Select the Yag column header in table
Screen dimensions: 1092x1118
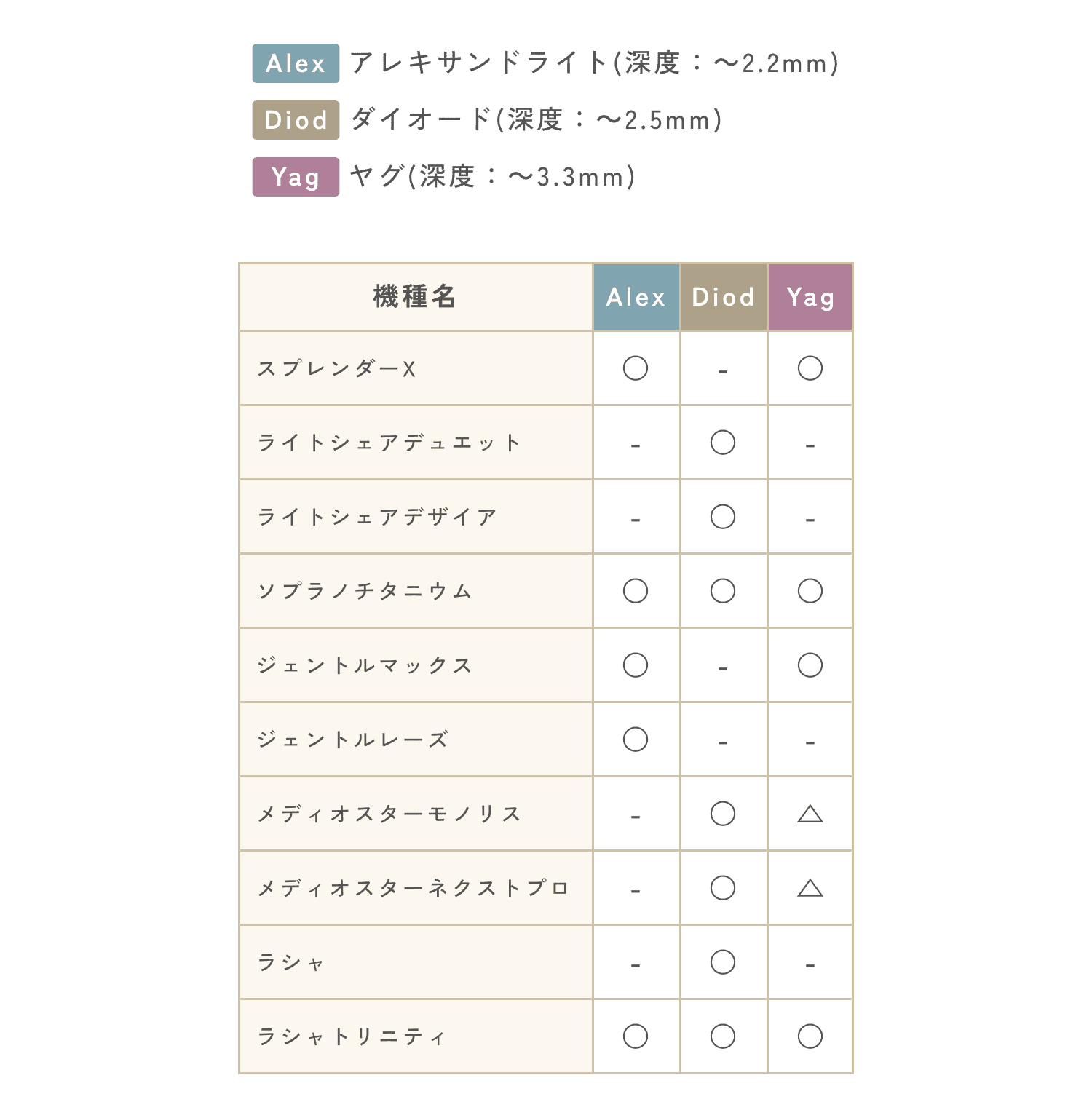click(x=810, y=297)
